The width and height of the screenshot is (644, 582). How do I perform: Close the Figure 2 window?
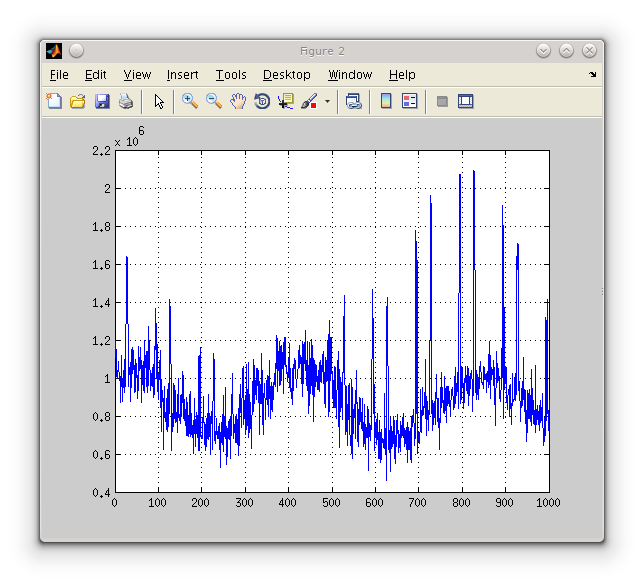coord(589,51)
